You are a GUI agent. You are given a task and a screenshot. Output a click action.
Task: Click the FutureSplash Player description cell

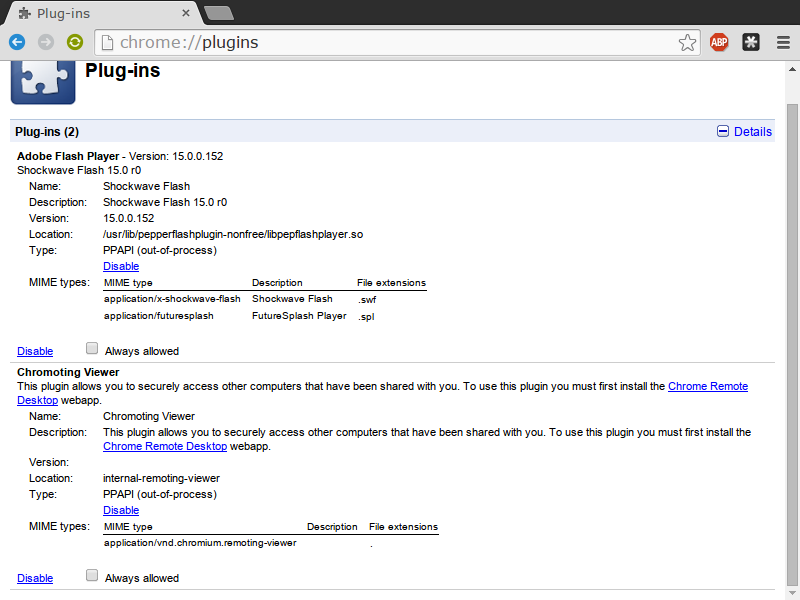(299, 316)
